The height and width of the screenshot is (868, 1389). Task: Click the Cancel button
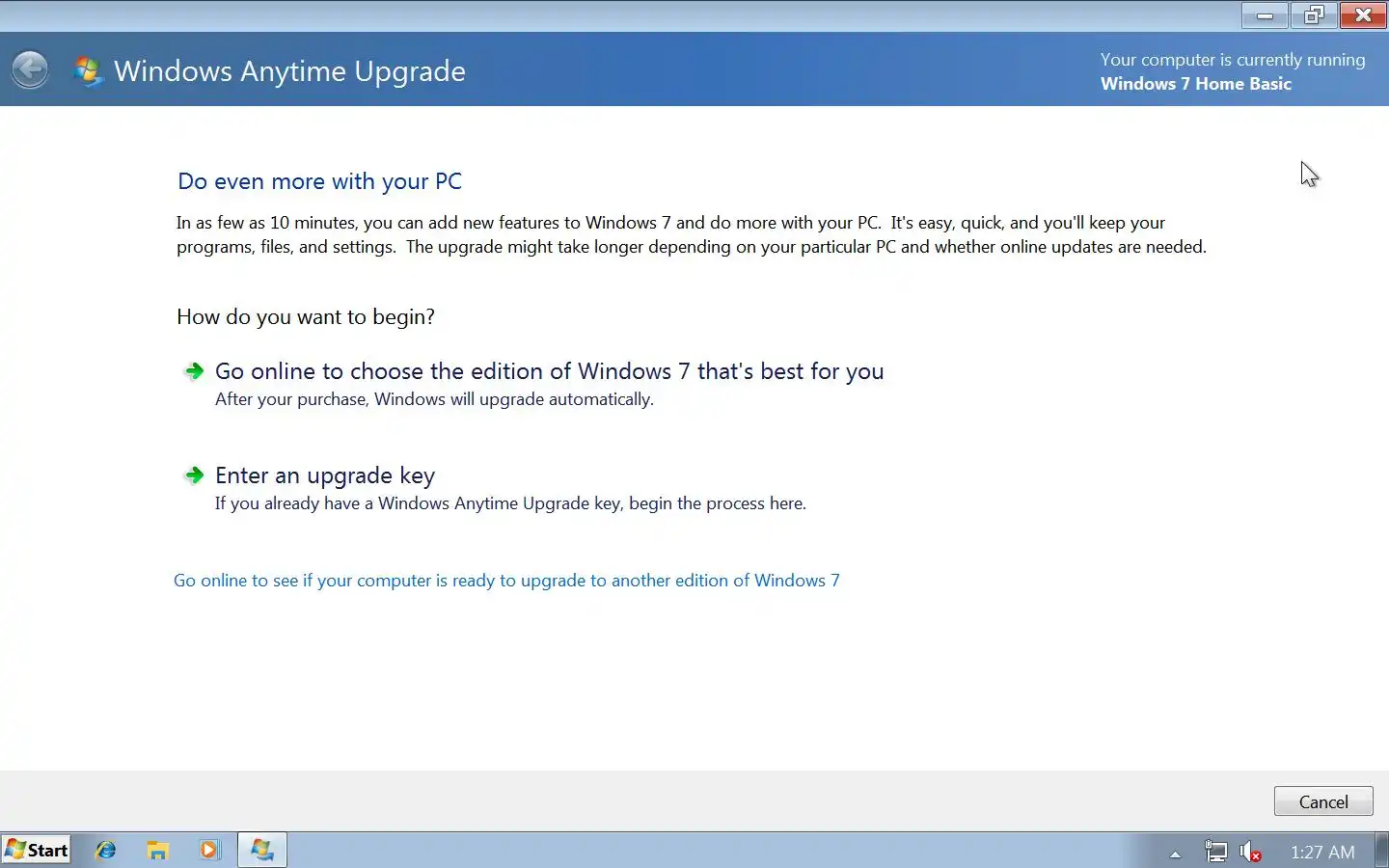(x=1323, y=801)
